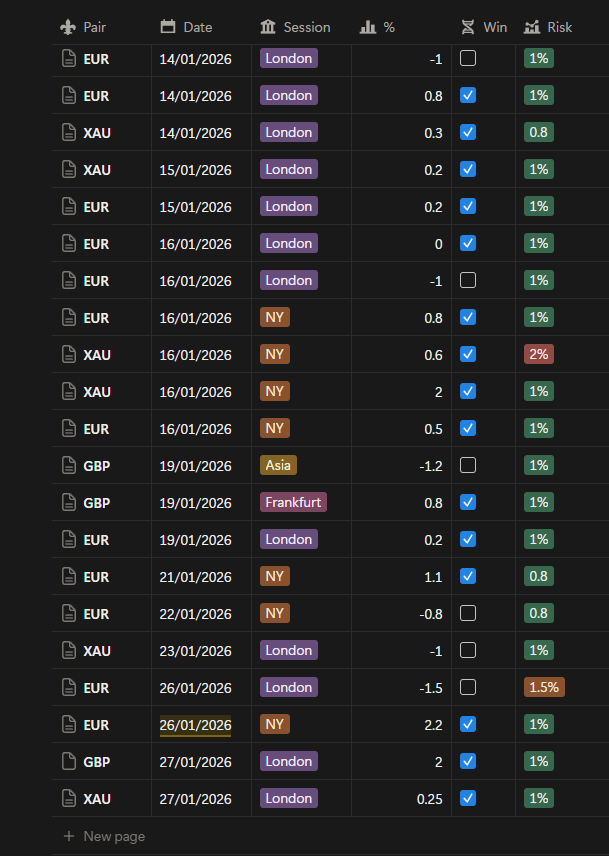Uncheck Win box for GBP Frankfurt row
This screenshot has height=856, width=609.
(468, 502)
